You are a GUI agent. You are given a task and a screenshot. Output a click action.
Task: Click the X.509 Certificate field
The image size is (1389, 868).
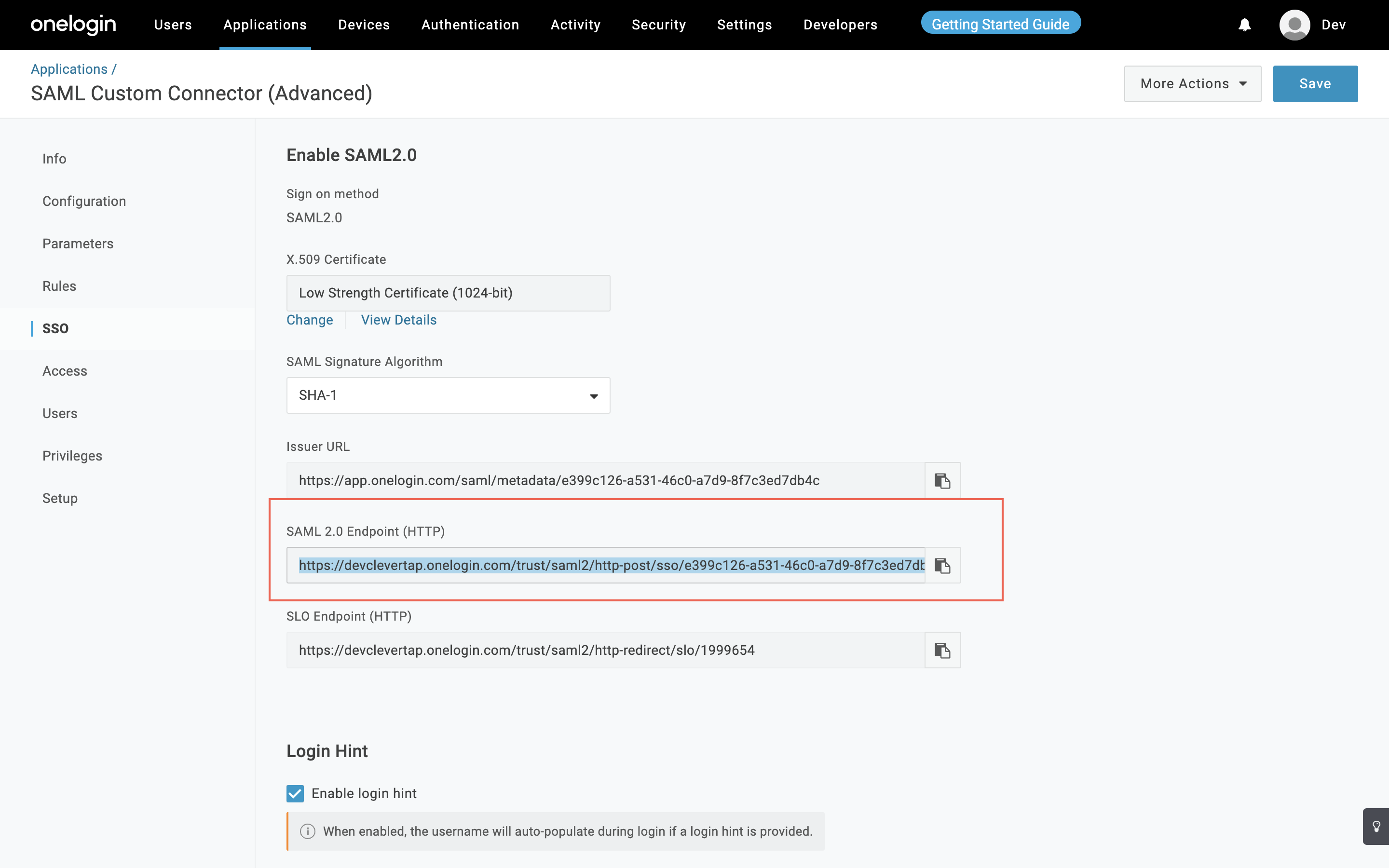pos(448,293)
